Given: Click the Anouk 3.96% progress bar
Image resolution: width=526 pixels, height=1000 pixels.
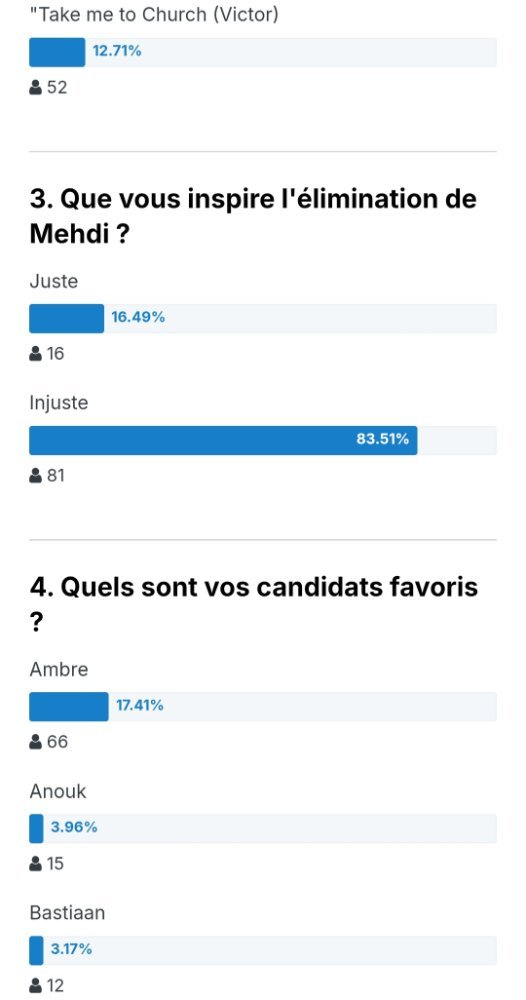Looking at the screenshot, I should coord(263,828).
